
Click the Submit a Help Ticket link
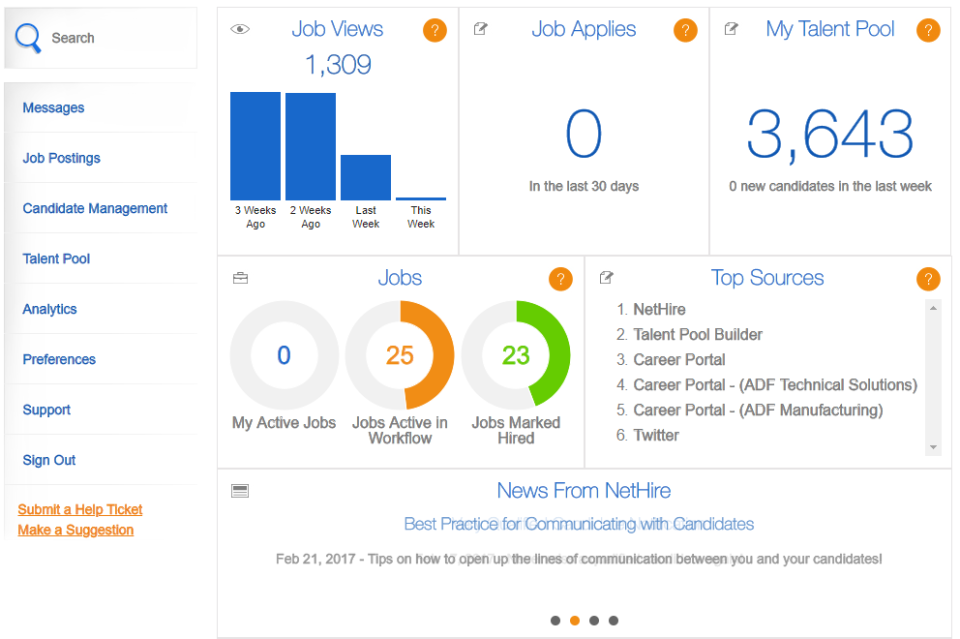[x=80, y=509]
